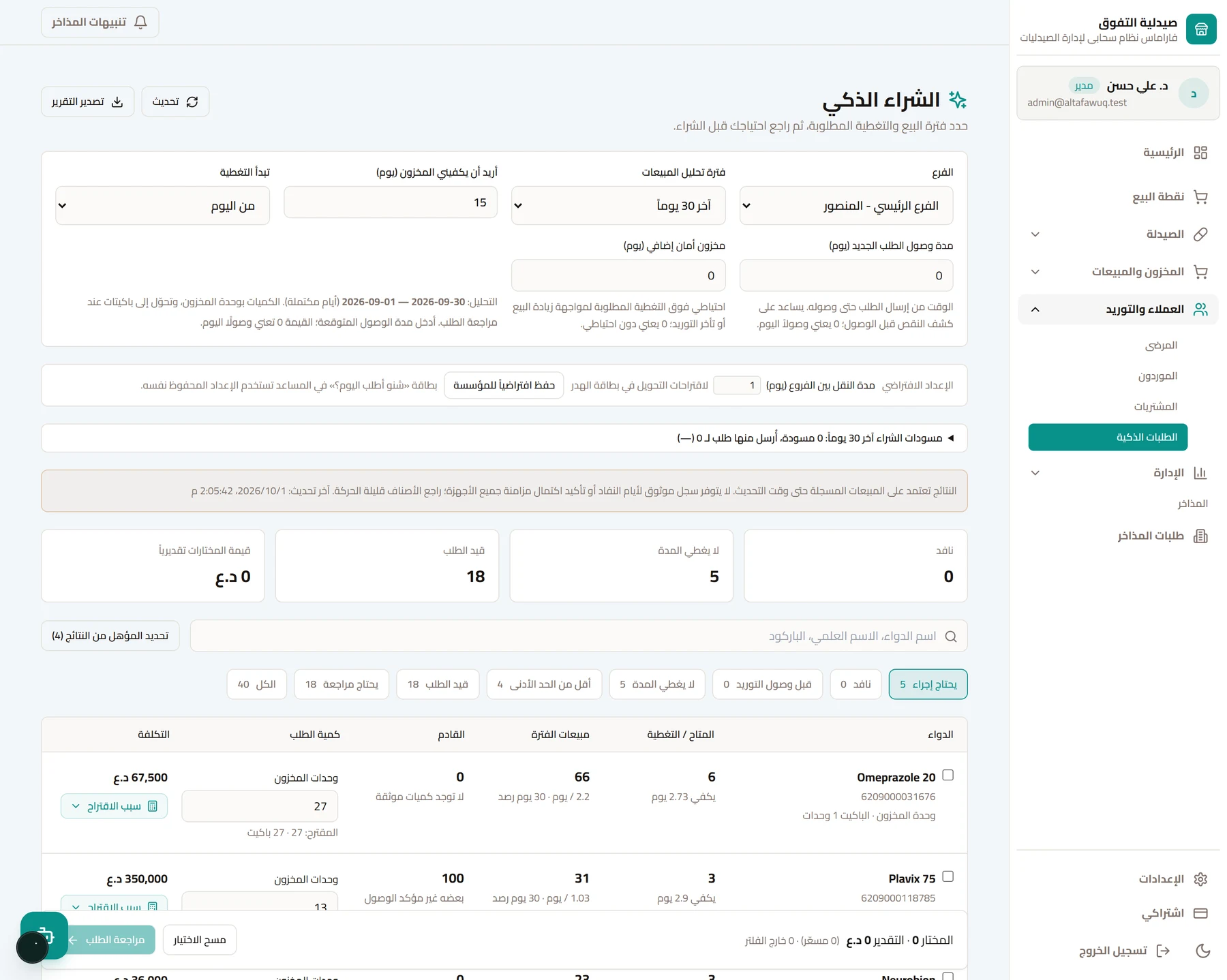This screenshot has width=1227, height=980.
Task: Click the Omeprazole order quantity field
Action: (260, 806)
